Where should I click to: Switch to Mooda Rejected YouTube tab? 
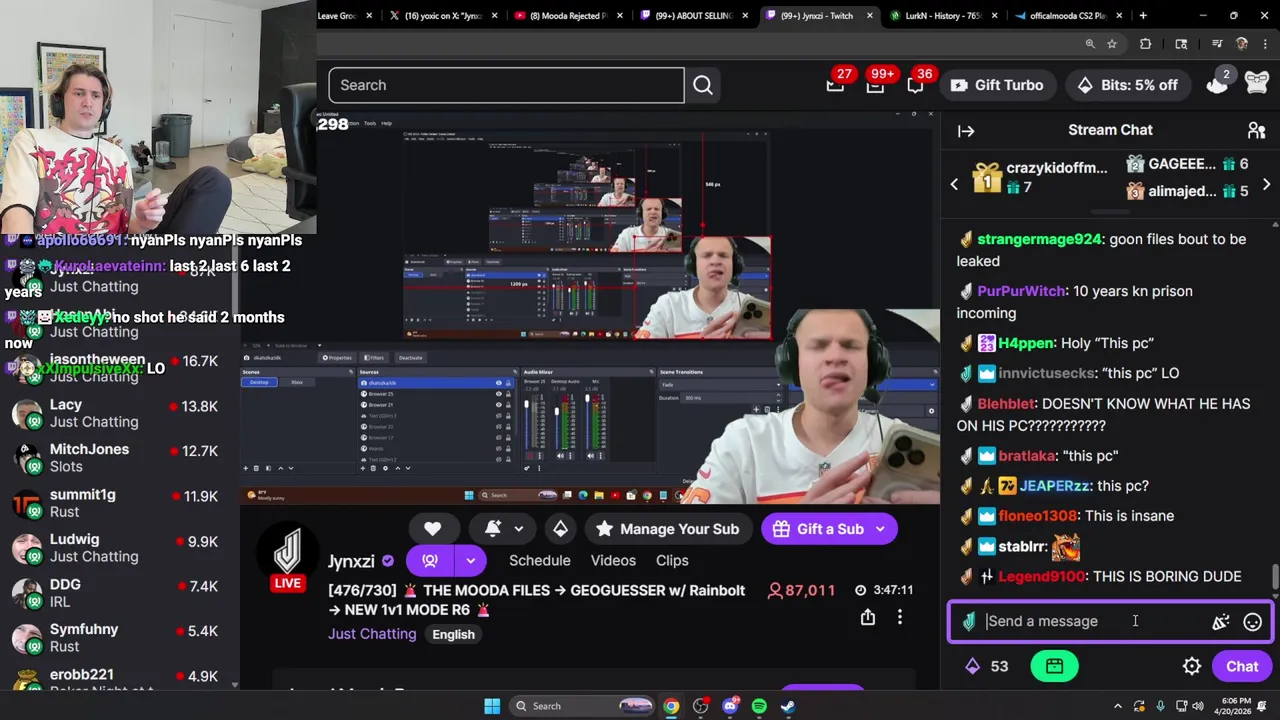567,16
